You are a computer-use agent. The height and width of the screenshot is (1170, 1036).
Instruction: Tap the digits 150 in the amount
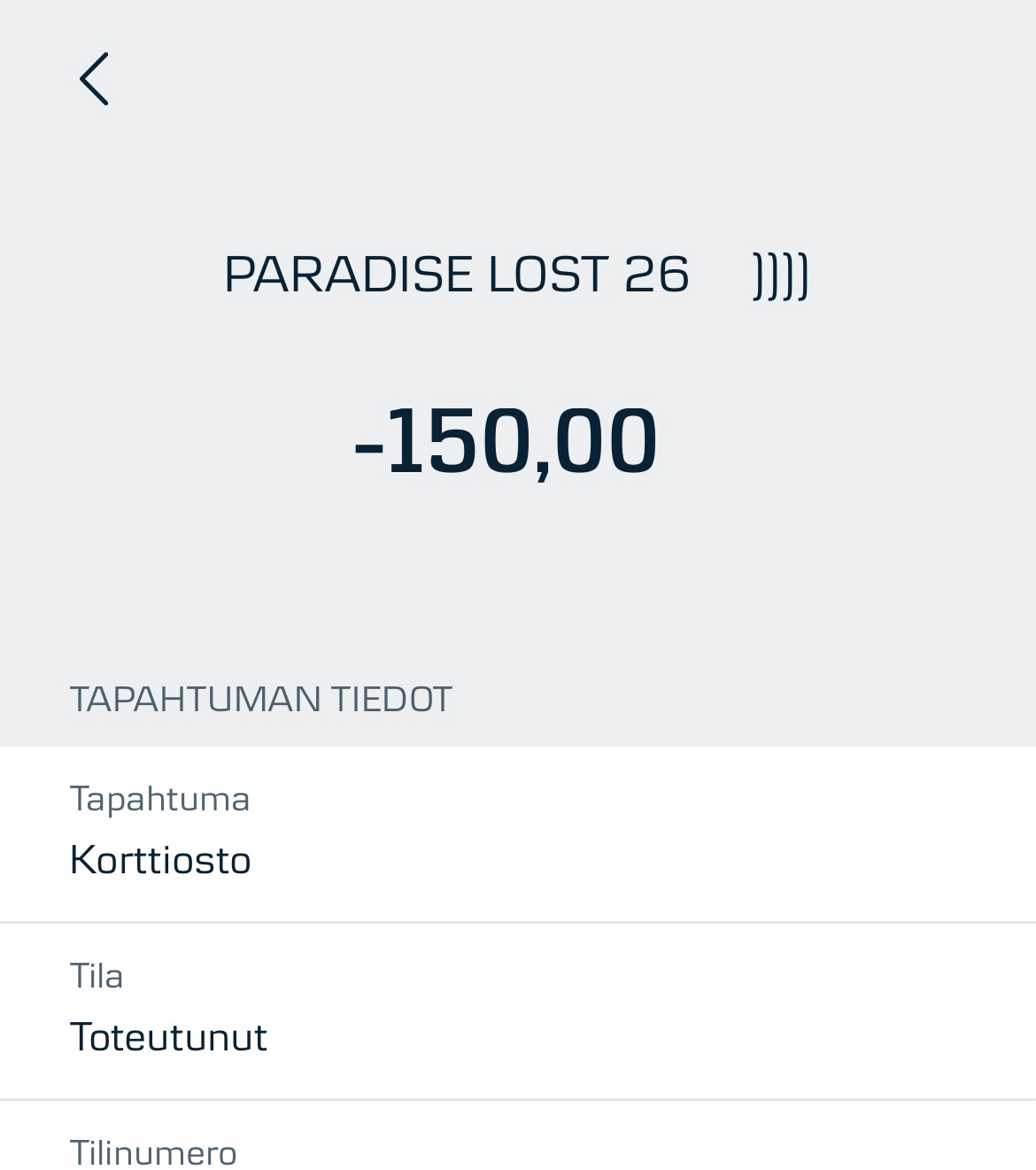coord(459,441)
